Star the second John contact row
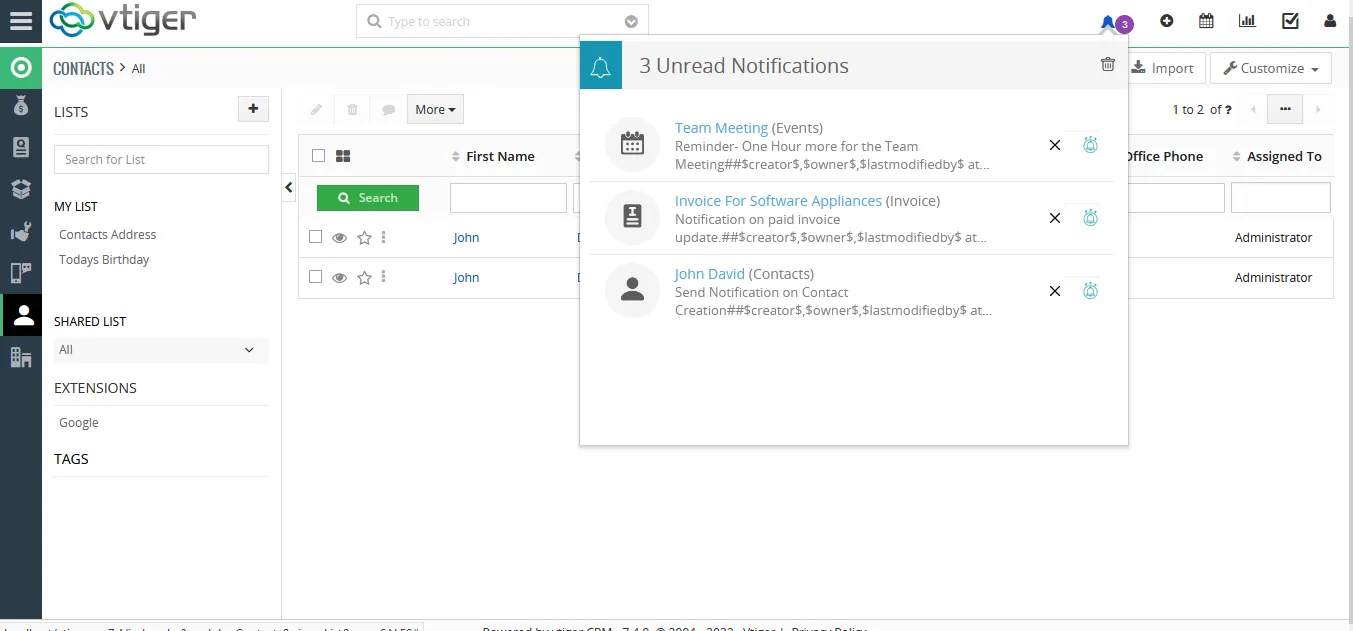Image resolution: width=1353 pixels, height=631 pixels. (364, 278)
